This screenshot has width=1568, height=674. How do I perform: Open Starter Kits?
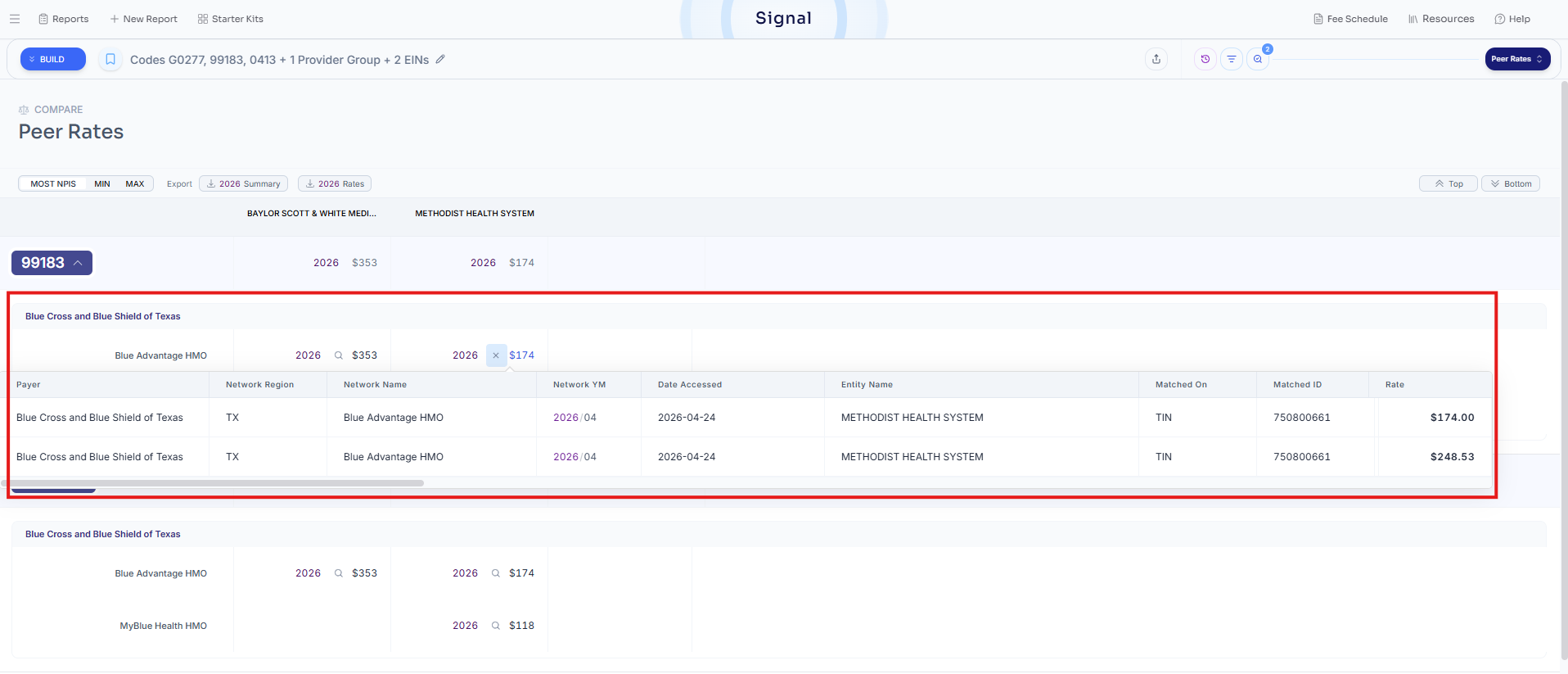[231, 19]
